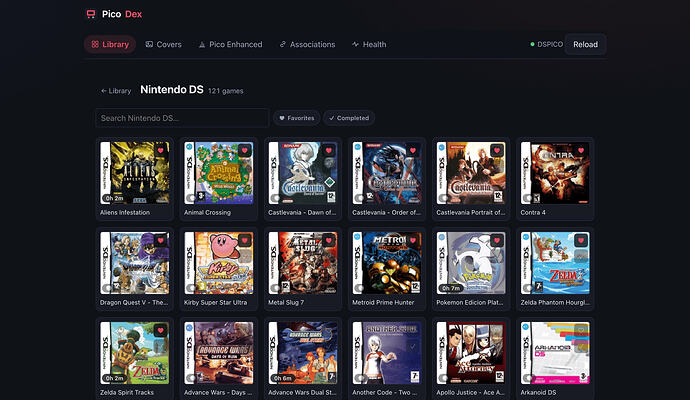
Task: Toggle heart on Kirby Super Star Ultra
Action: [245, 241]
